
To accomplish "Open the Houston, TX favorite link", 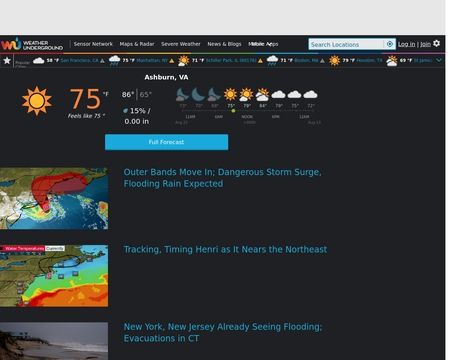I will [369, 61].
